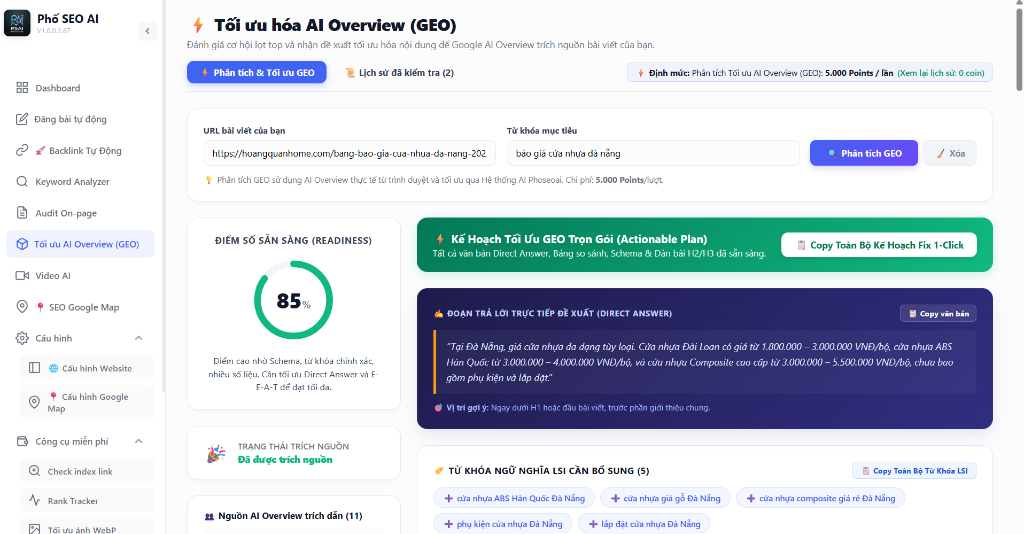Viewport: 1024px width, 534px height.
Task: Click the map pin icon for SEO Google Map
Action: (22, 307)
